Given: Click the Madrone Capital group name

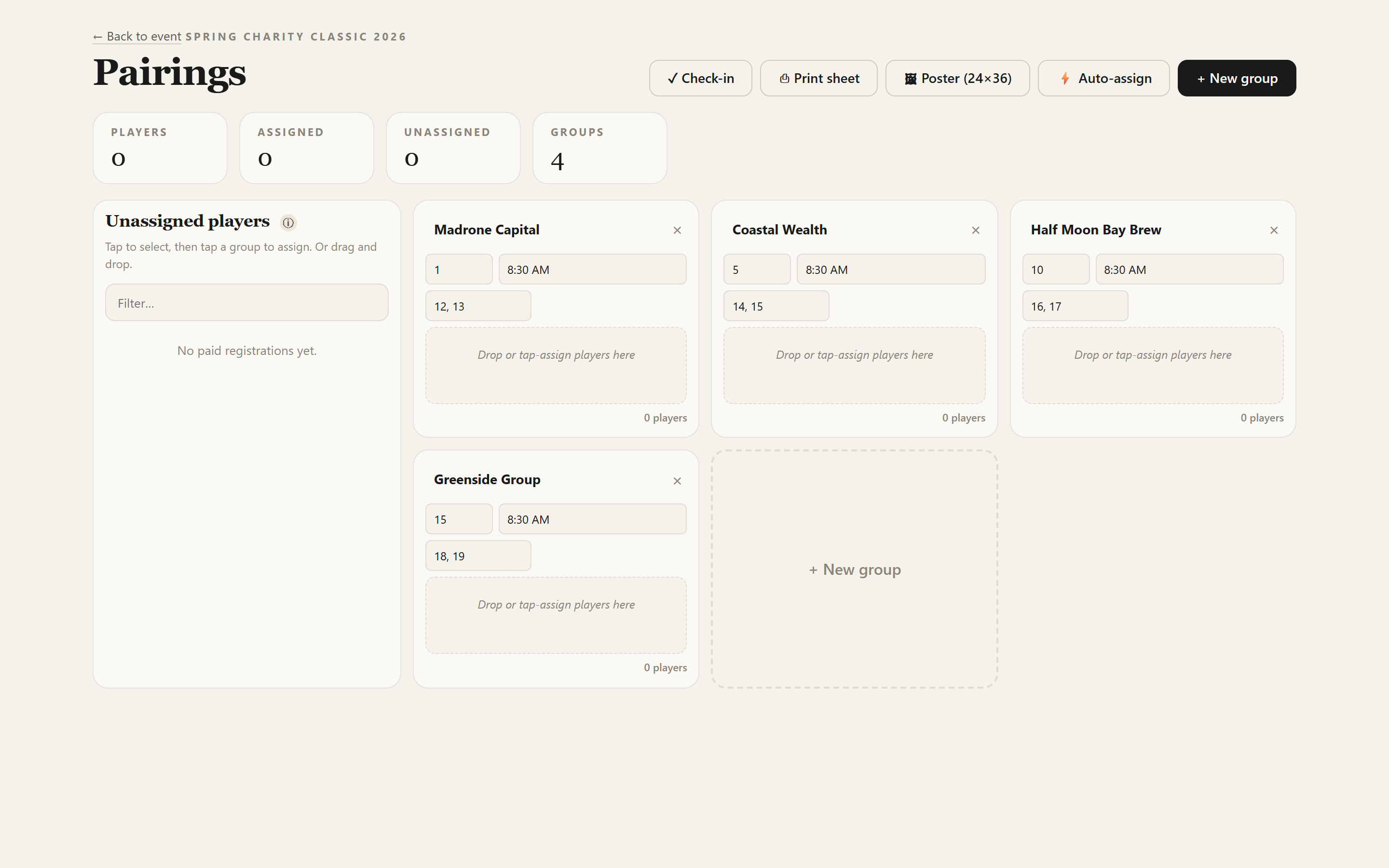Looking at the screenshot, I should click(x=487, y=230).
